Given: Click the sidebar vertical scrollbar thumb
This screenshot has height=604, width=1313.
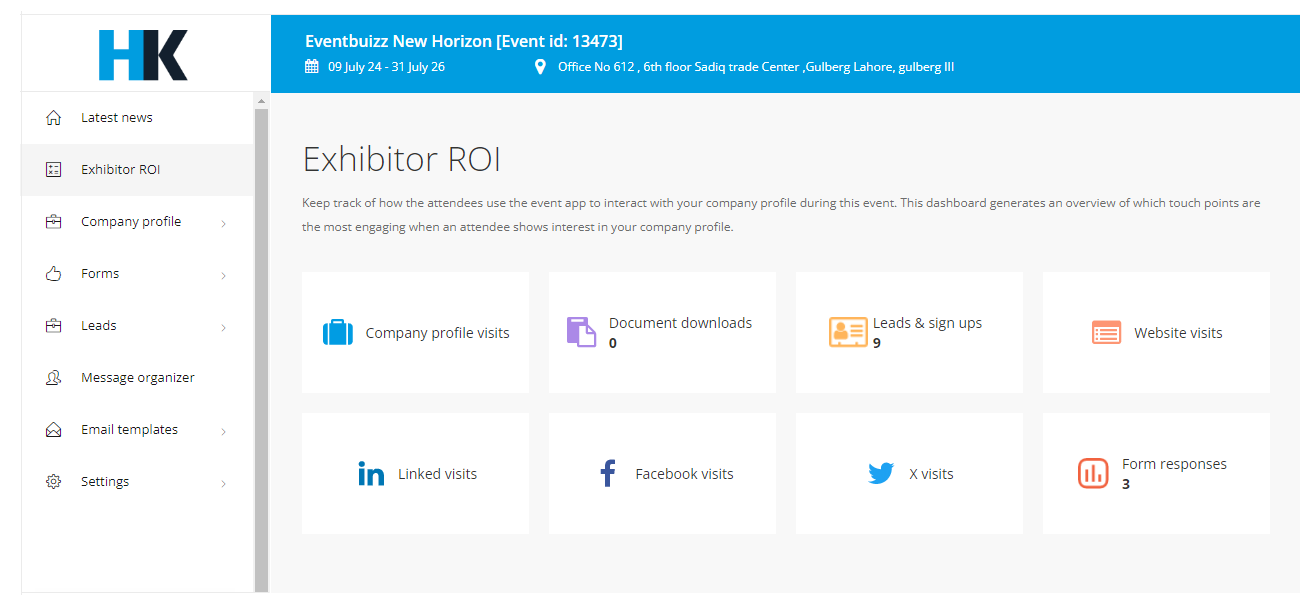Looking at the screenshot, I should tap(261, 350).
